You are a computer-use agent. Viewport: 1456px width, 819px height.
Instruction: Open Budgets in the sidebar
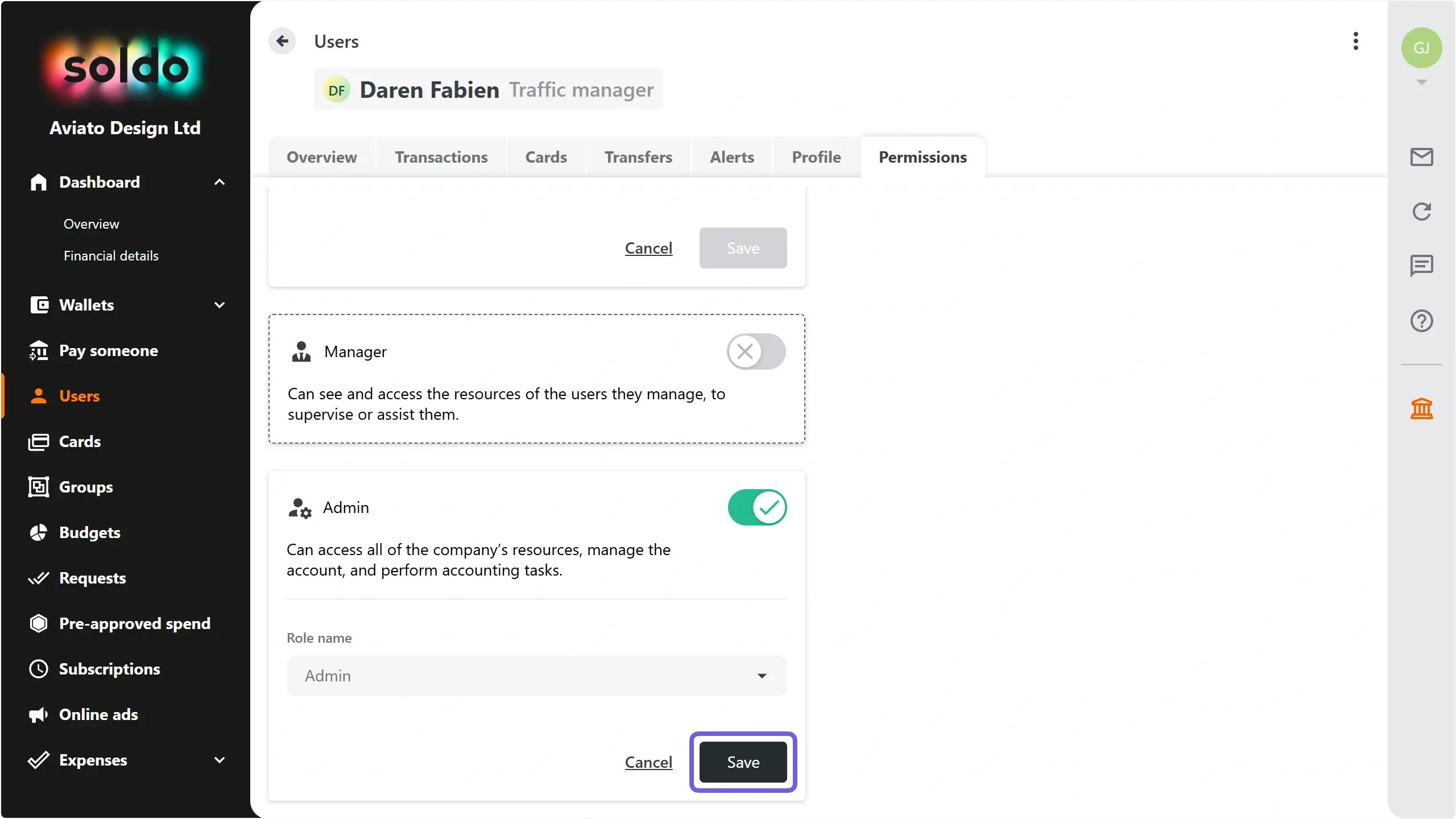pos(89,532)
